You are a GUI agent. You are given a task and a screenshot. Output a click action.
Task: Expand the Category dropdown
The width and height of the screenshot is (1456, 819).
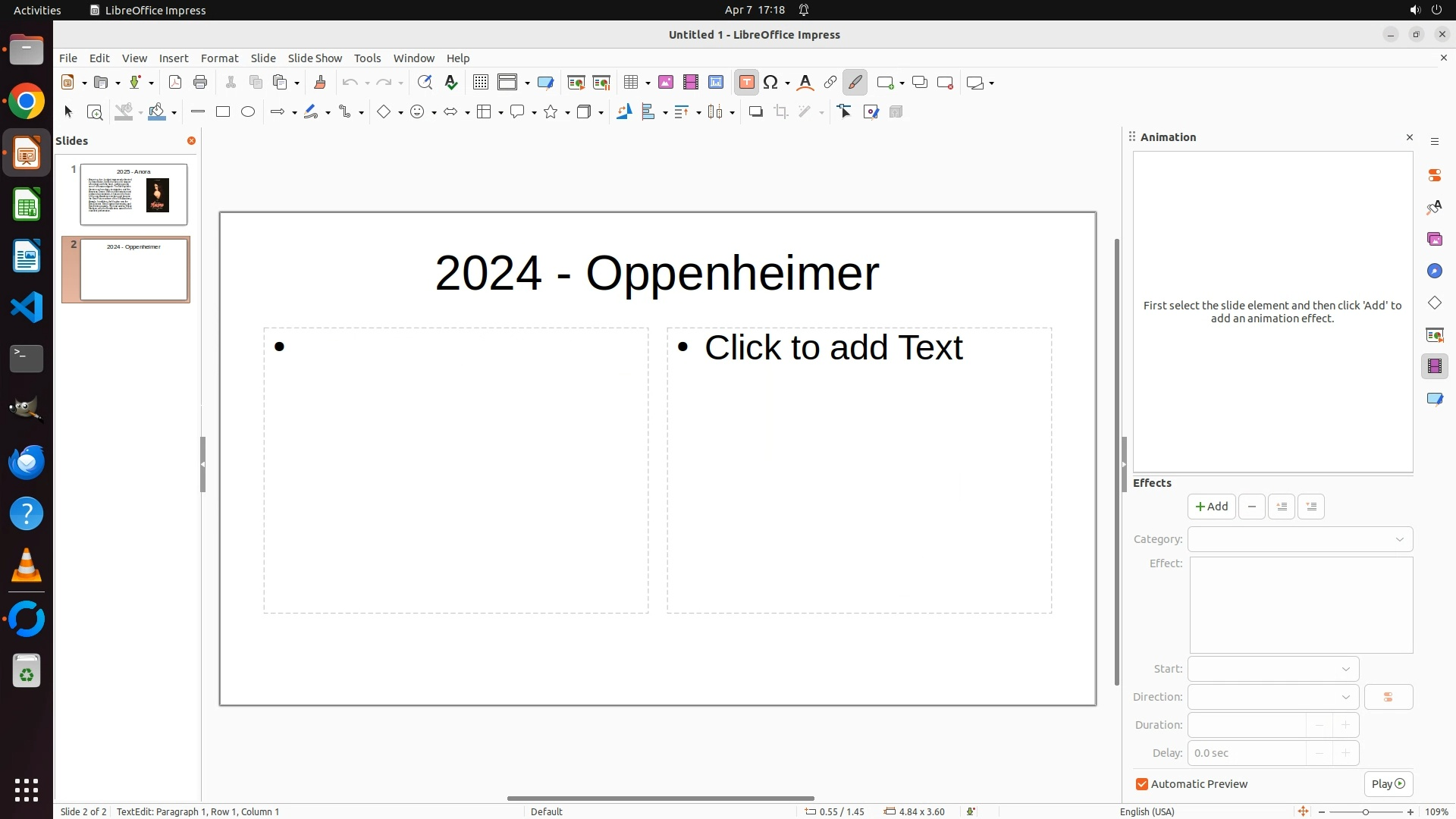[x=1300, y=539]
